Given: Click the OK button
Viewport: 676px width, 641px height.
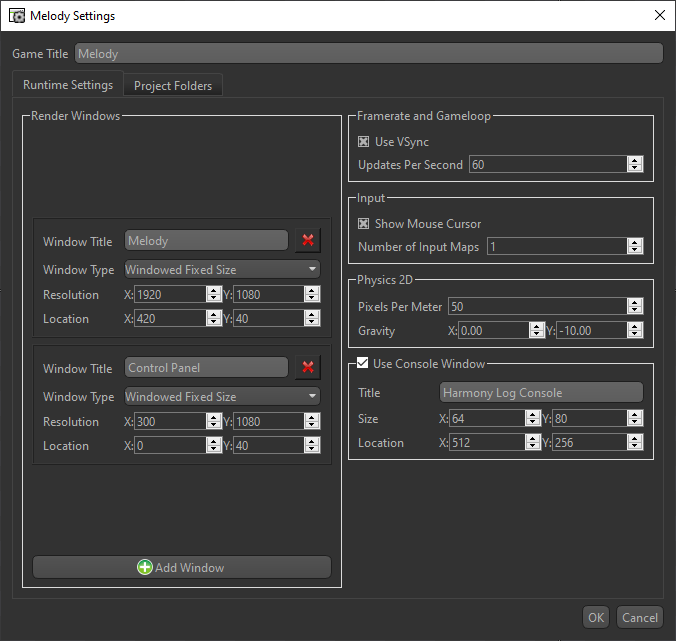Looking at the screenshot, I should coord(596,618).
